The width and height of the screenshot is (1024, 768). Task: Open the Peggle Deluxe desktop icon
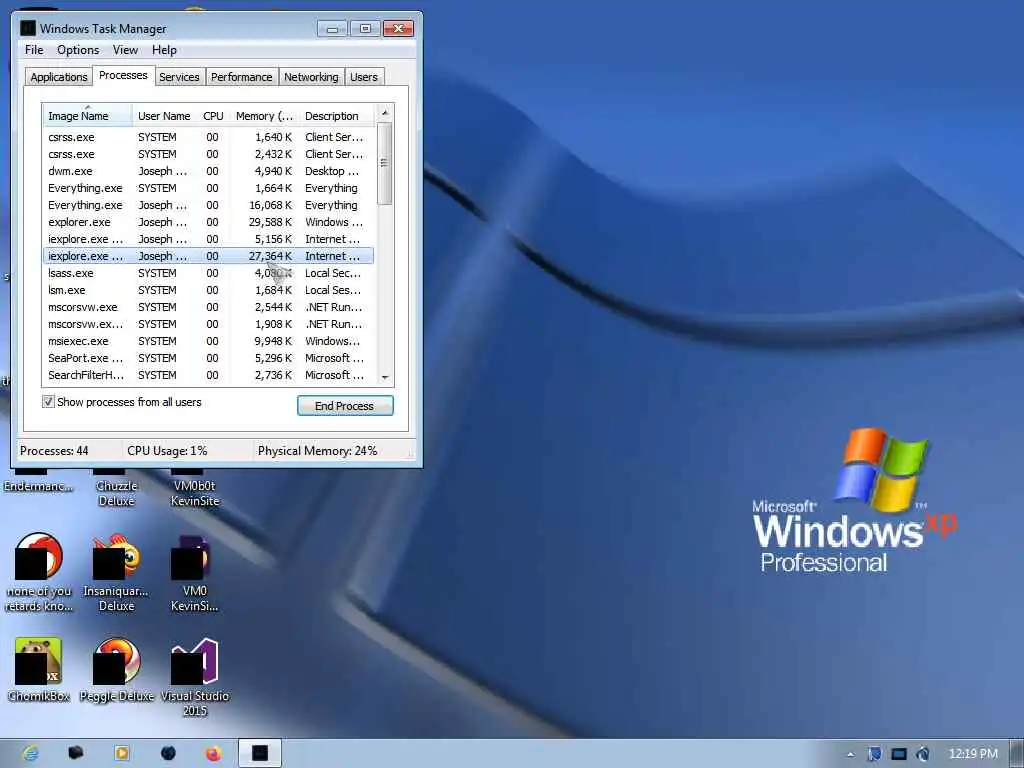[117, 669]
